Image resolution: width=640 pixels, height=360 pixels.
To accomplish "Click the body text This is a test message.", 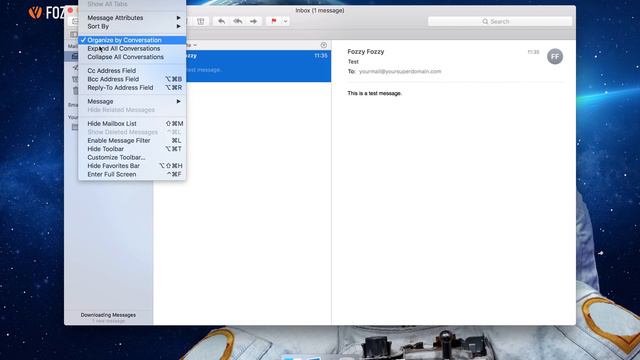I will coord(374,93).
